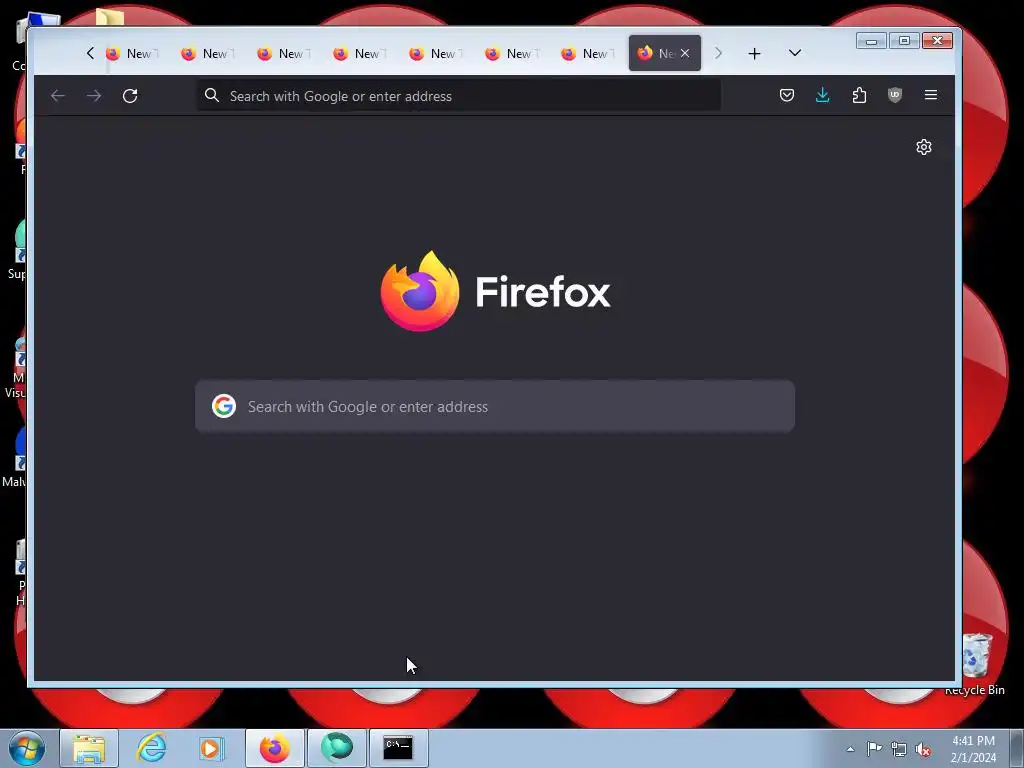This screenshot has height=768, width=1024.
Task: Open a new tab with plus button
Action: point(754,54)
